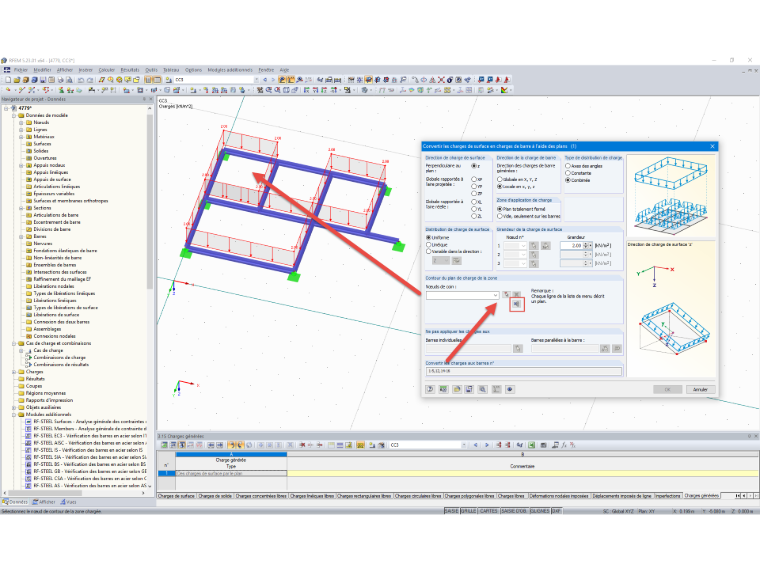The height and width of the screenshot is (570, 760).
Task: Switch to Charges de surface table tab
Action: pos(176,496)
